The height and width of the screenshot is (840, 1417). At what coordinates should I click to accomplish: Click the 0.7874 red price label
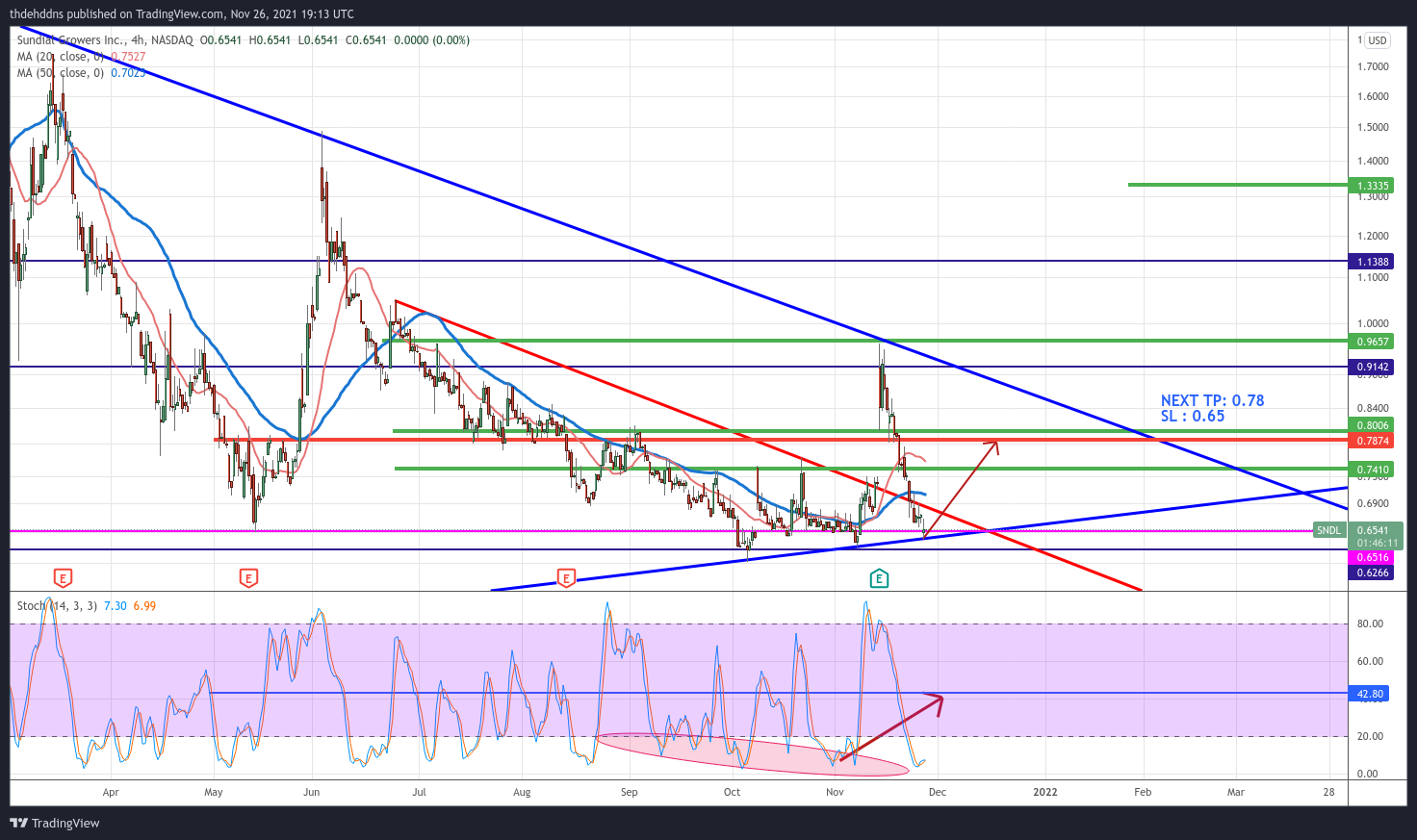(x=1373, y=441)
